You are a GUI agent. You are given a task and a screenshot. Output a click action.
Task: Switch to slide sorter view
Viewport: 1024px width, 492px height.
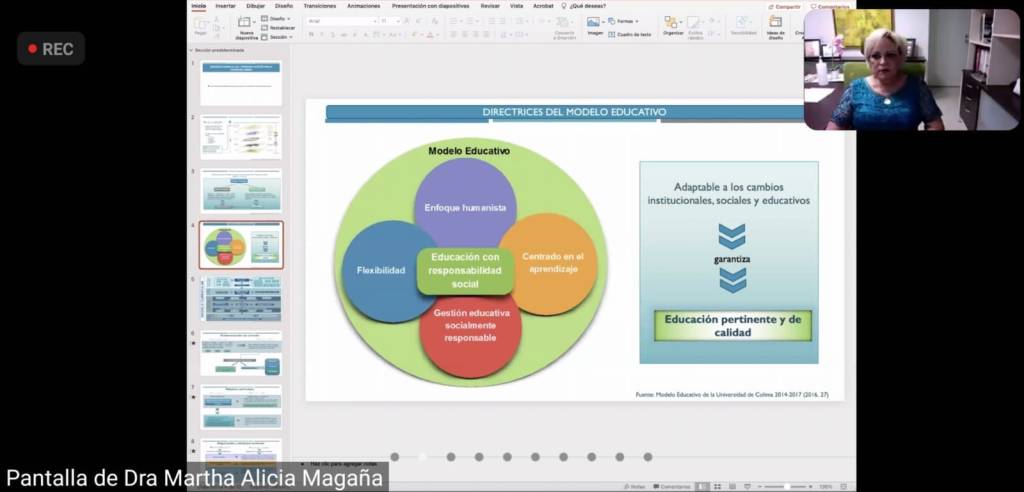tap(718, 487)
